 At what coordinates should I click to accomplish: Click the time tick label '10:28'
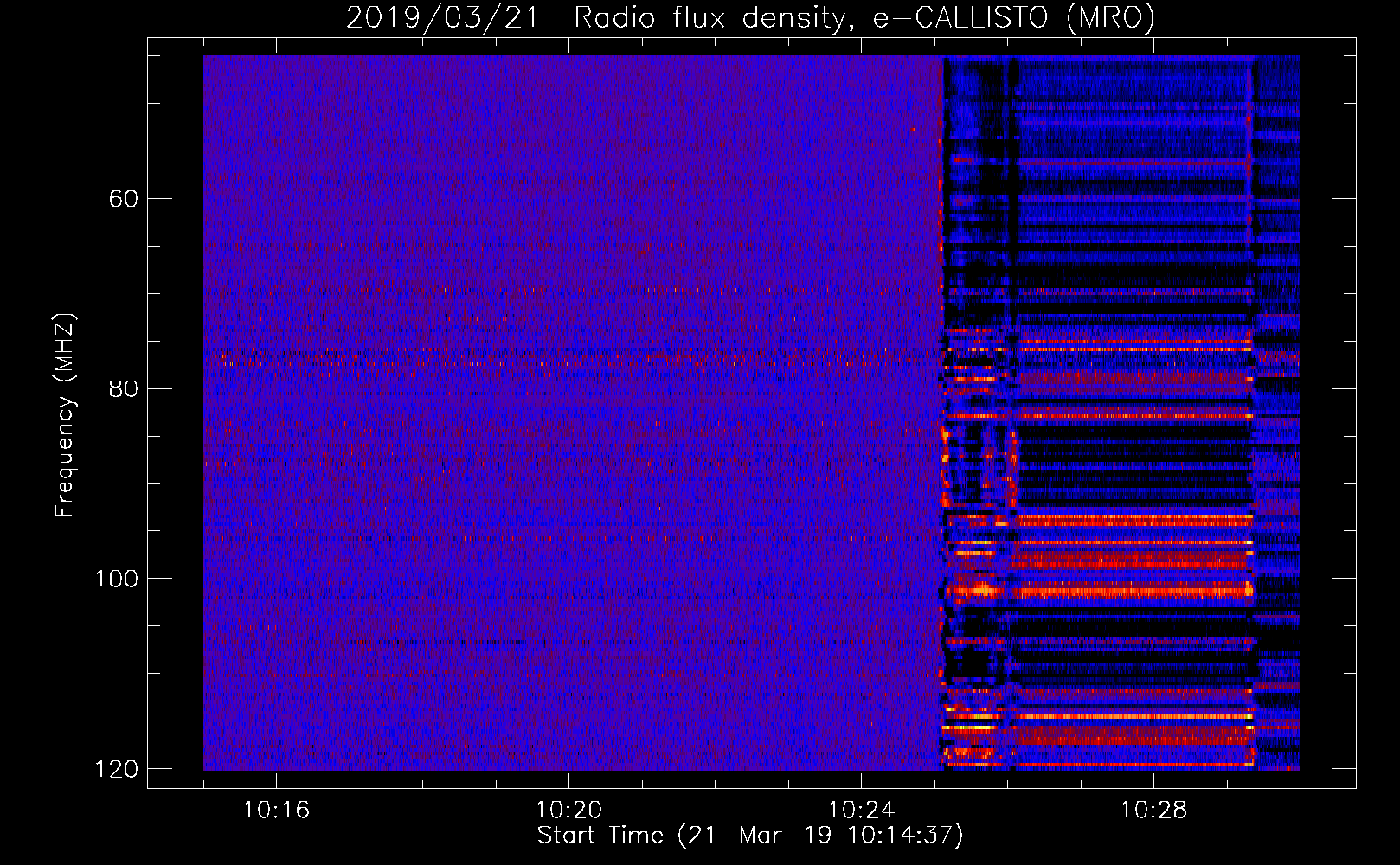(x=1153, y=811)
